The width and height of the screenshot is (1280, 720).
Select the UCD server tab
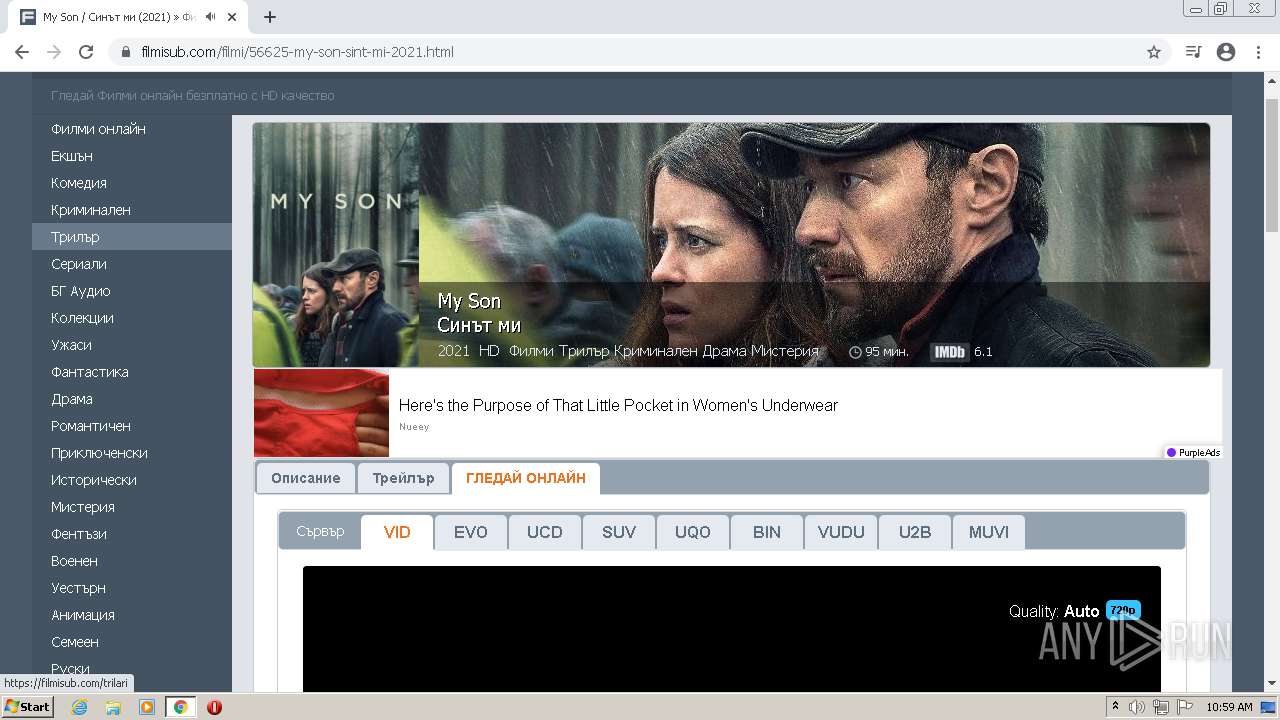545,532
